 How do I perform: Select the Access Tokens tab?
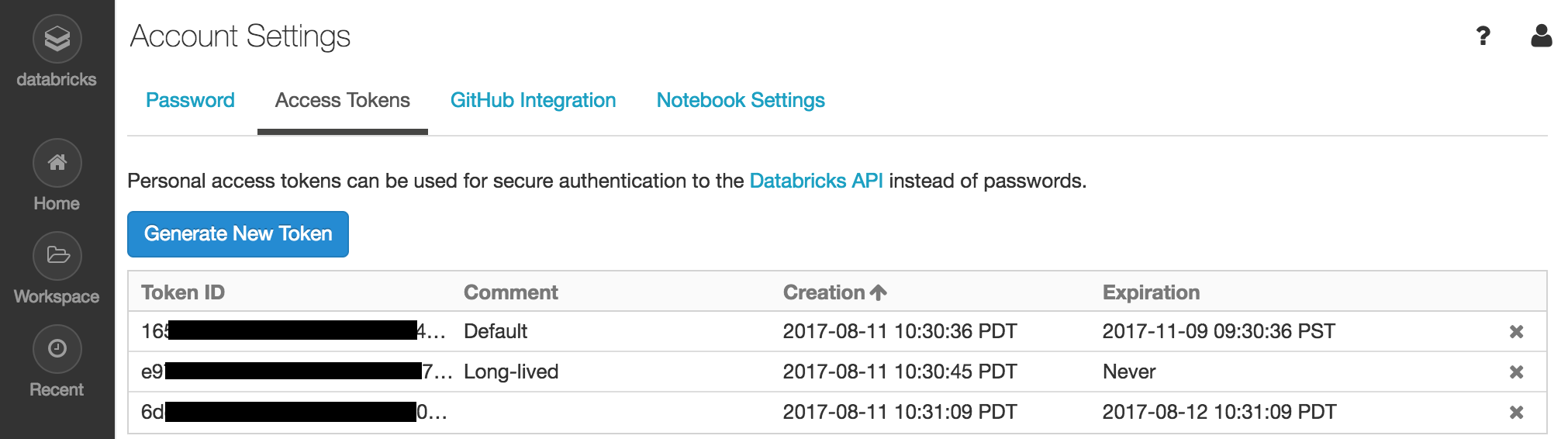coord(343,100)
